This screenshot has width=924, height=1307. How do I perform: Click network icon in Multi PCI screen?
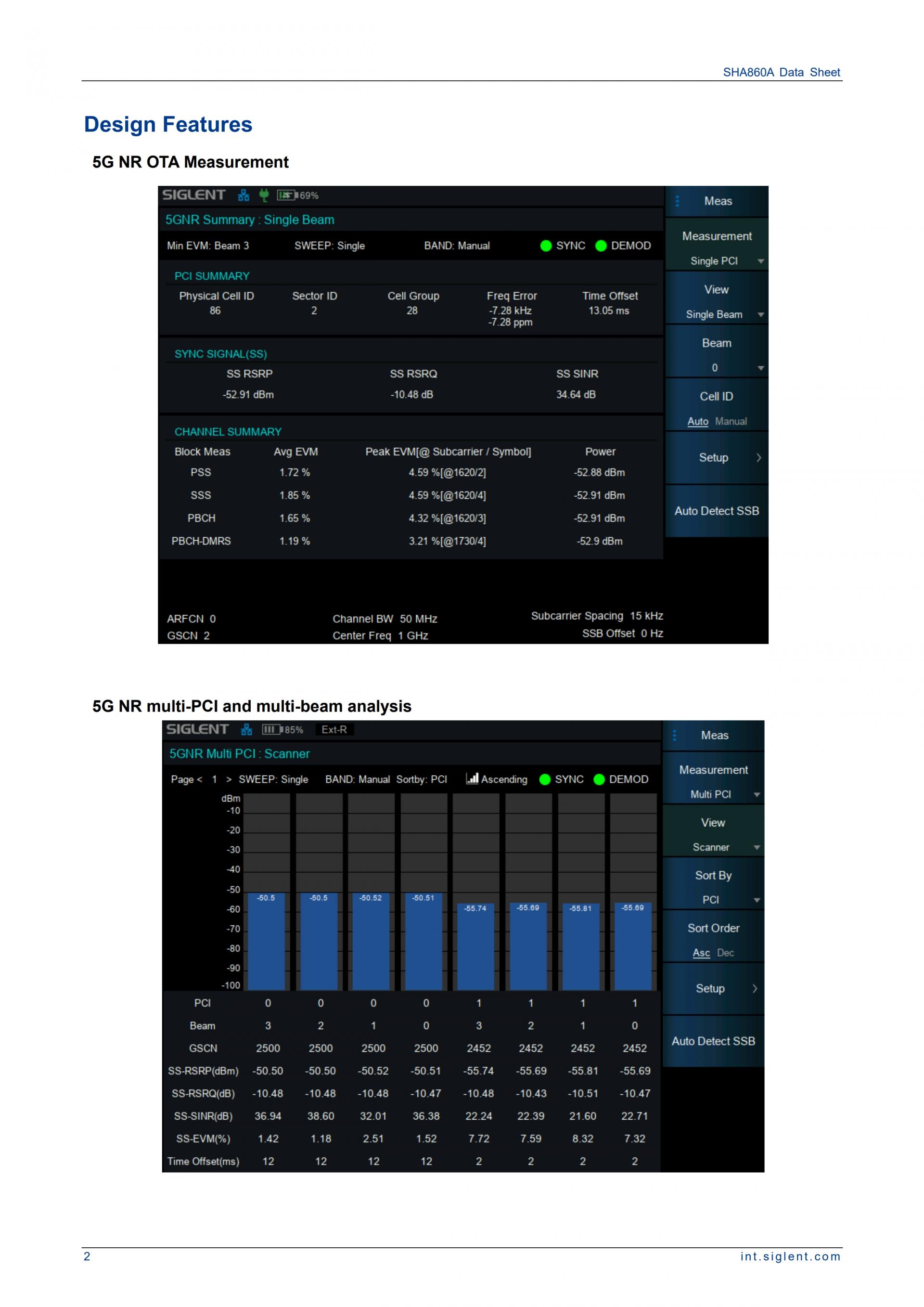click(x=246, y=729)
